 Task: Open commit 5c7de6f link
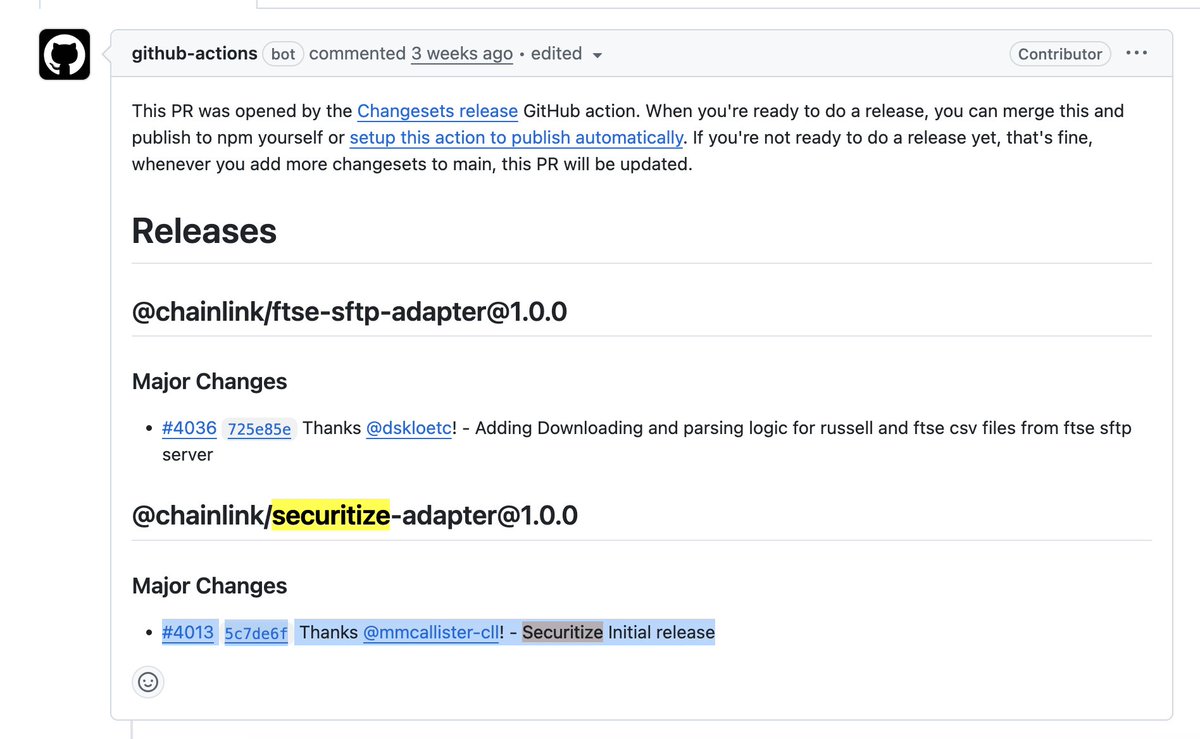[256, 633]
